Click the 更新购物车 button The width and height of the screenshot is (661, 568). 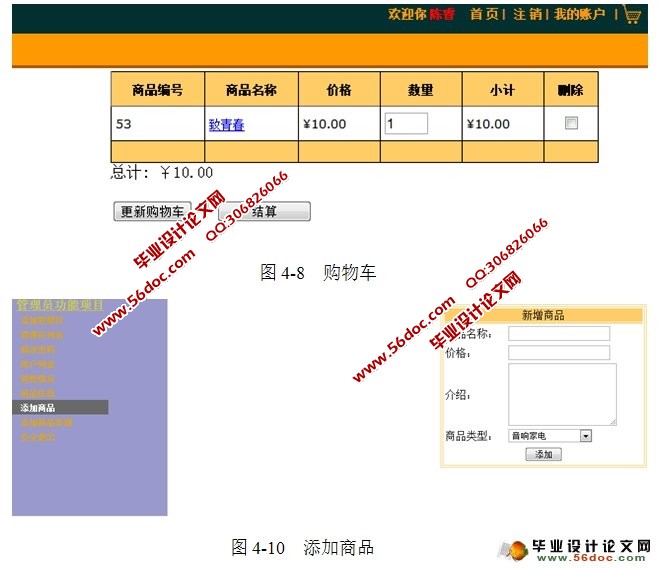152,211
